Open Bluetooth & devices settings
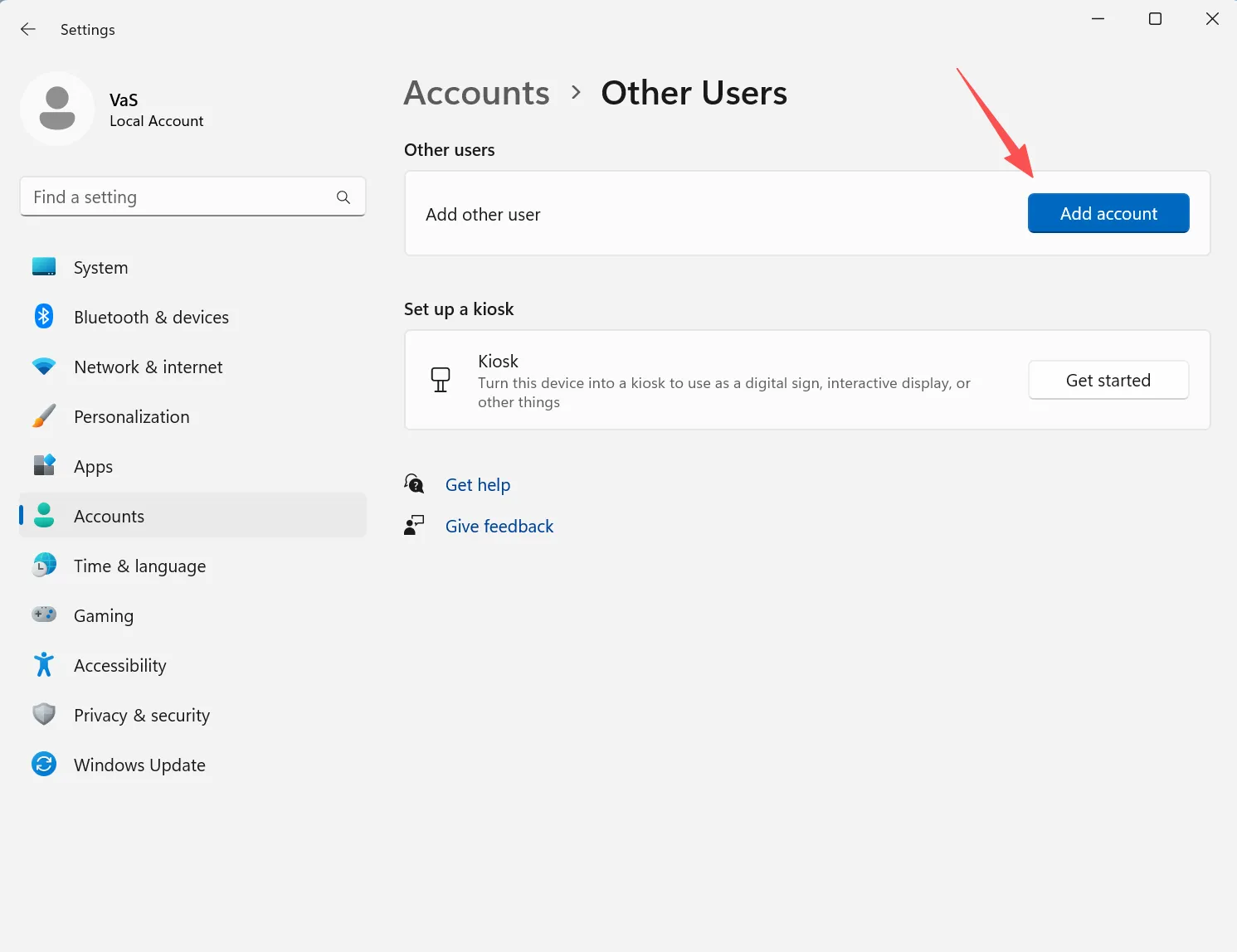The image size is (1237, 952). pos(192,317)
